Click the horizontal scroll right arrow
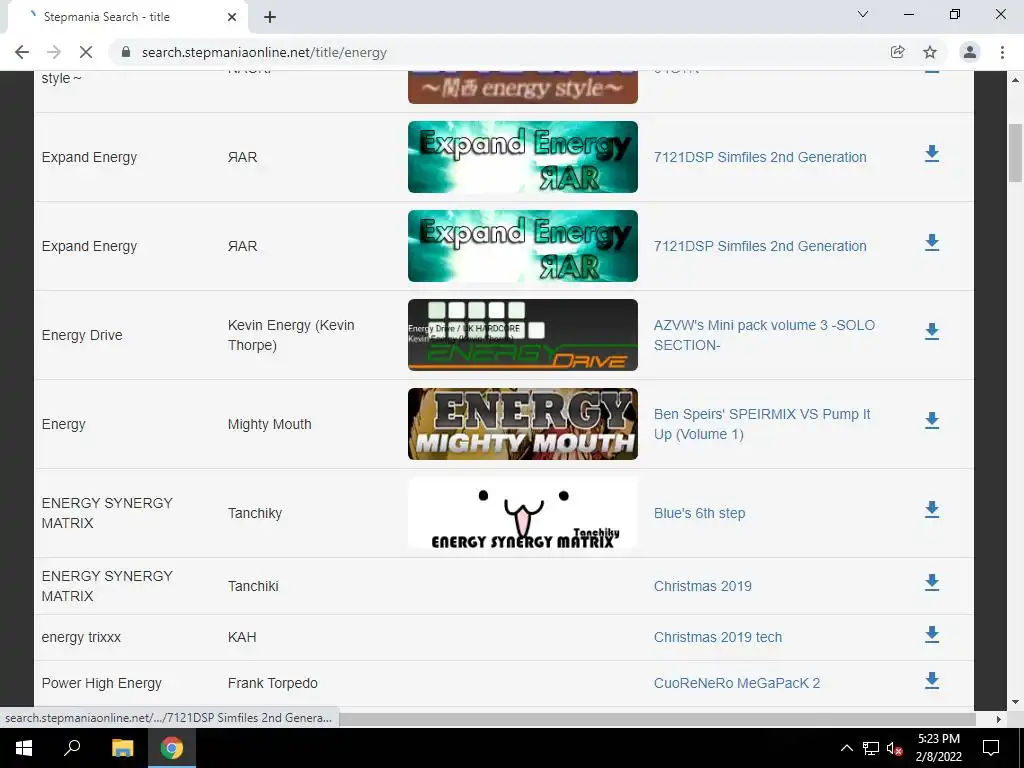This screenshot has height=768, width=1024. coord(999,719)
